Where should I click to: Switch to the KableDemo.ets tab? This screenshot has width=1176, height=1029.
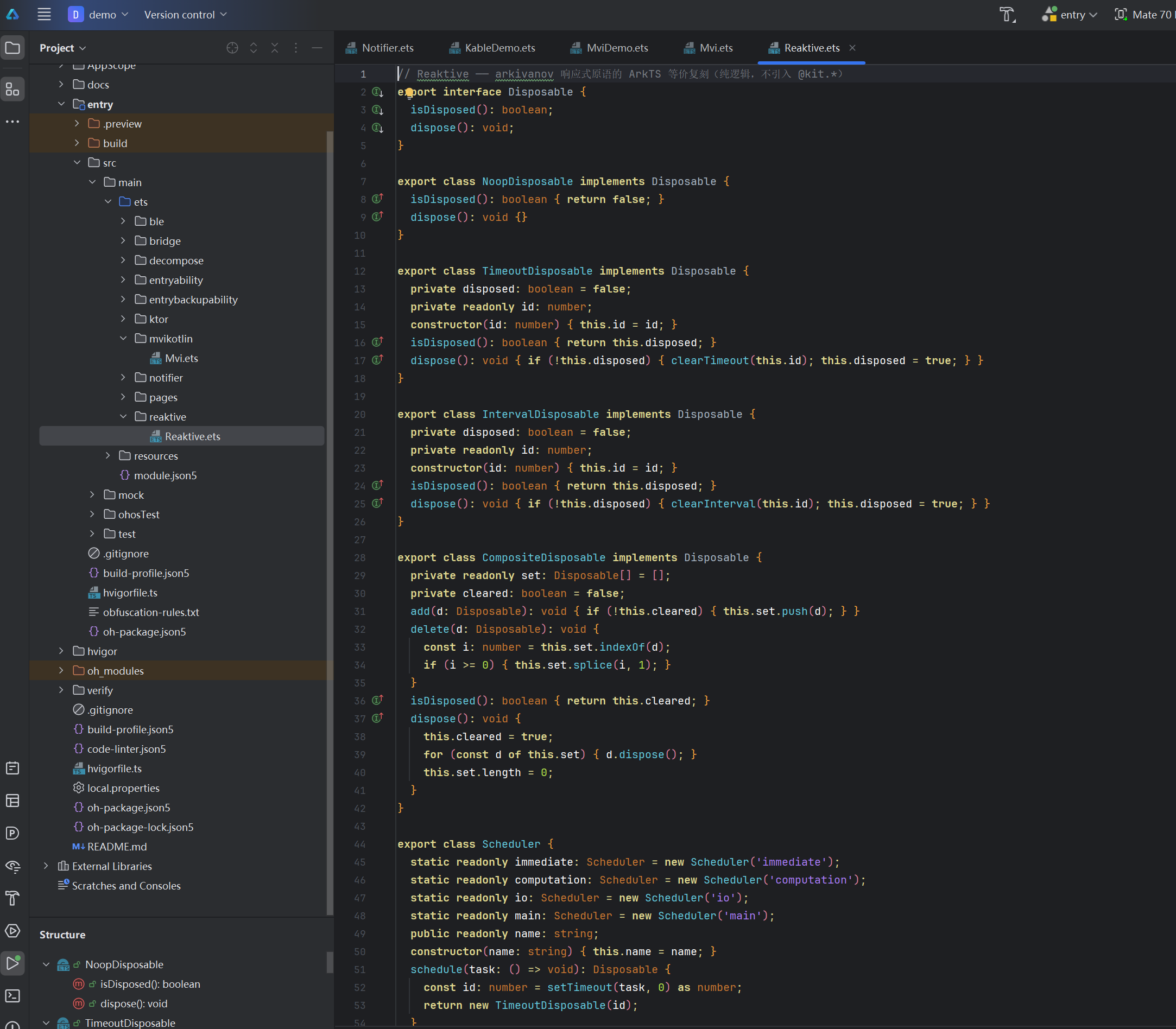click(x=493, y=48)
